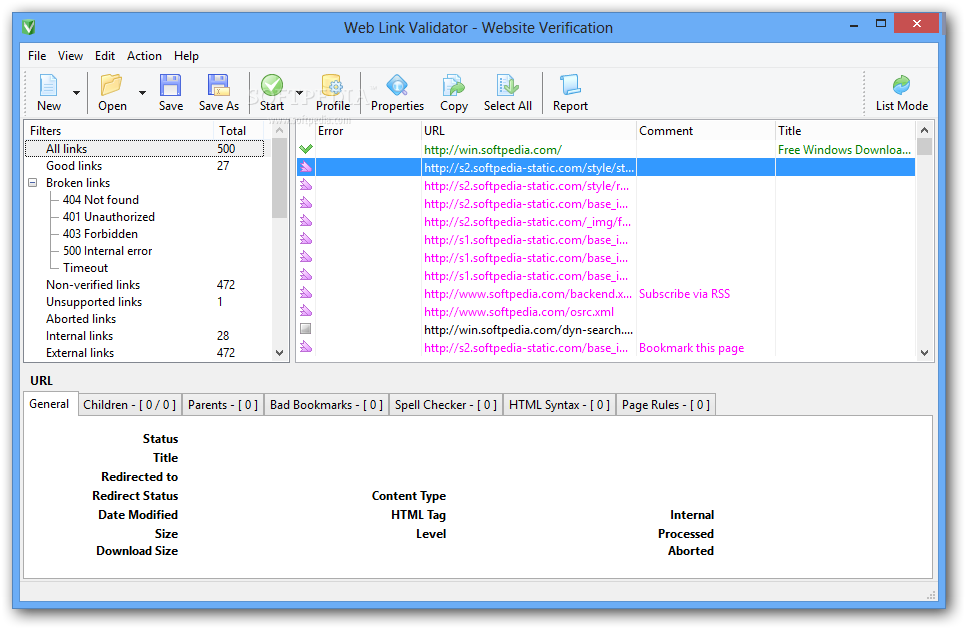This screenshot has height=629, width=966.
Task: Select the 404 Not found filter
Action: tap(100, 200)
